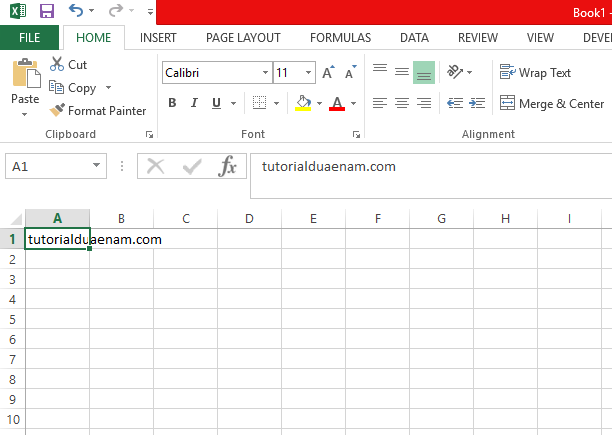Open Orientation dropdown arrow
This screenshot has height=435, width=612.
click(470, 72)
